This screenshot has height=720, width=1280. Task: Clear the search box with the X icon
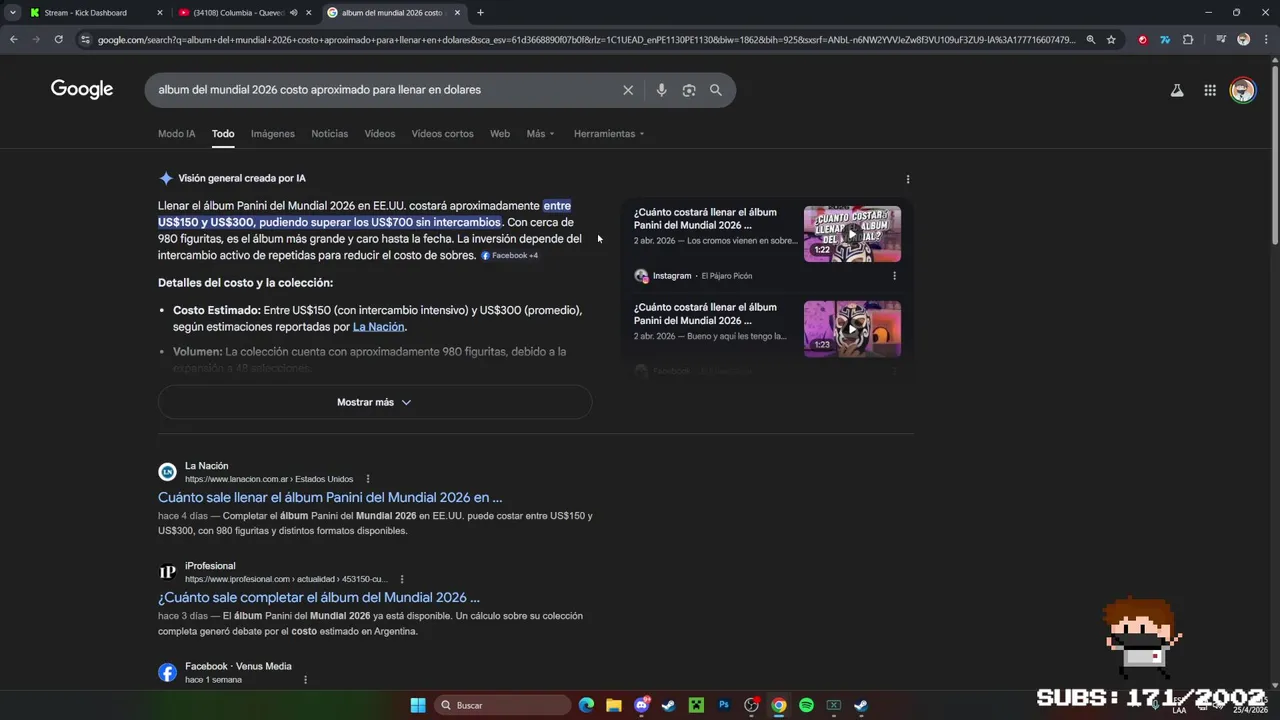coord(628,90)
